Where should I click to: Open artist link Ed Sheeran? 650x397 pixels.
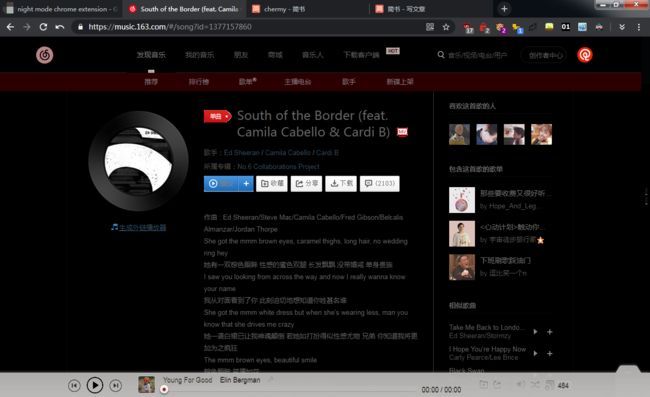point(241,153)
